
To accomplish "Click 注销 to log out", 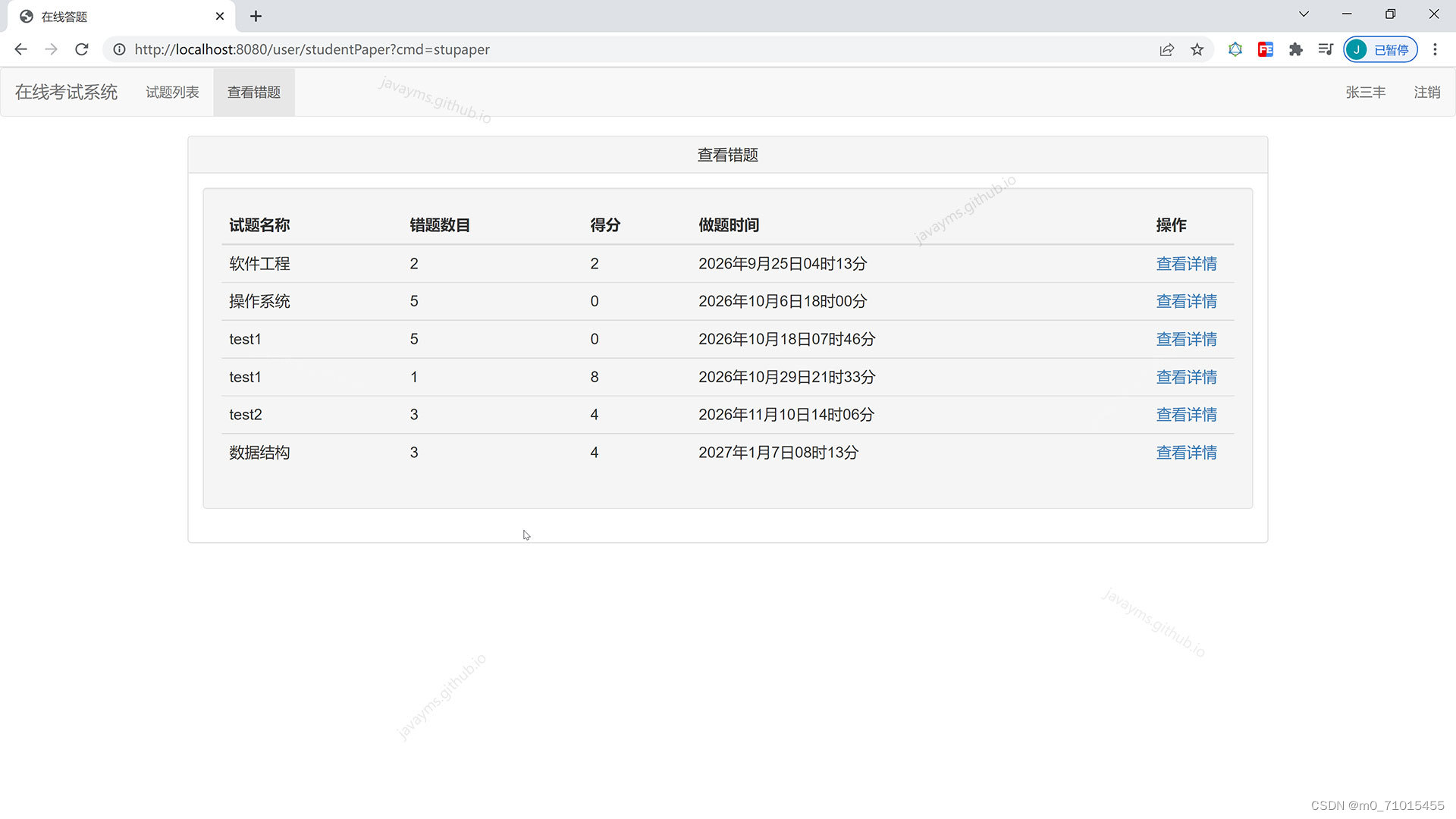I will pos(1426,92).
